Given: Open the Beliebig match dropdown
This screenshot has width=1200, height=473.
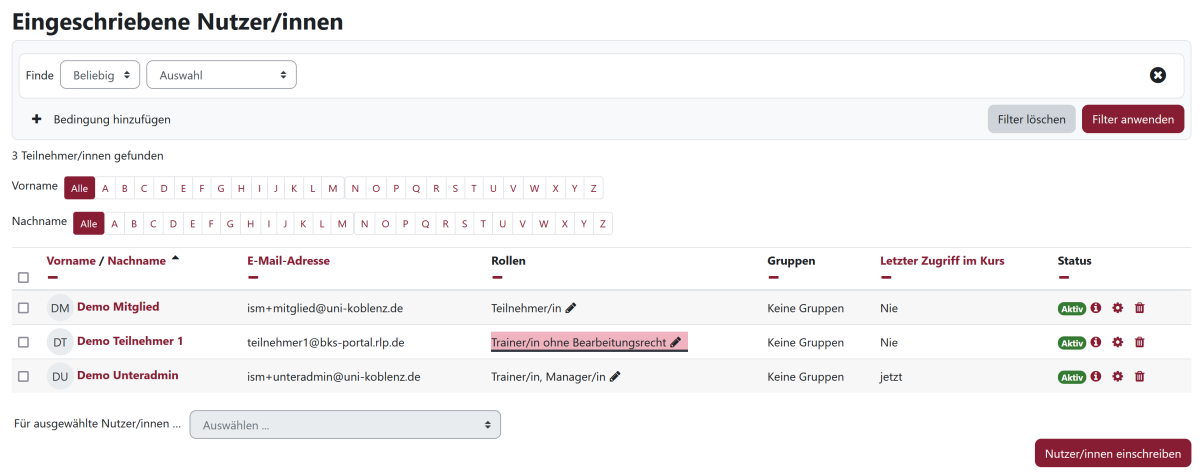Looking at the screenshot, I should point(100,75).
